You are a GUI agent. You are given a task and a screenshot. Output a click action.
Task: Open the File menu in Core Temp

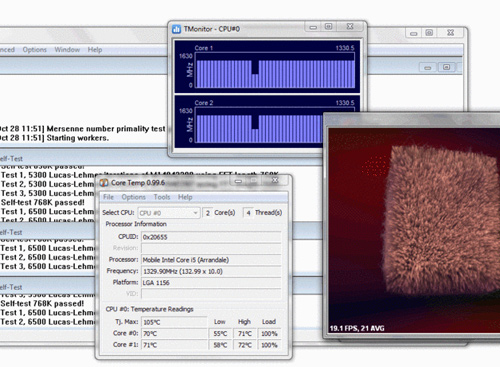click(108, 197)
